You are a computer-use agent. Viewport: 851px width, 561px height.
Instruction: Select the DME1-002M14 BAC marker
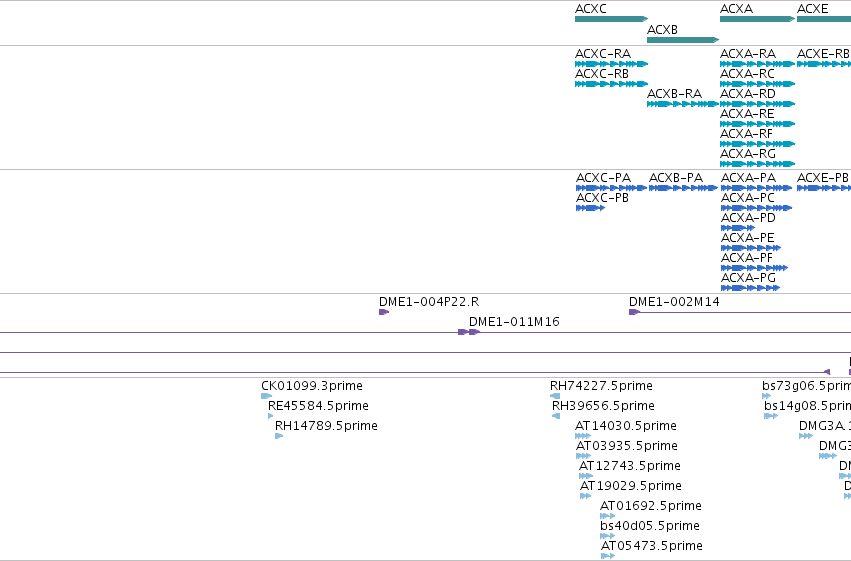point(634,312)
